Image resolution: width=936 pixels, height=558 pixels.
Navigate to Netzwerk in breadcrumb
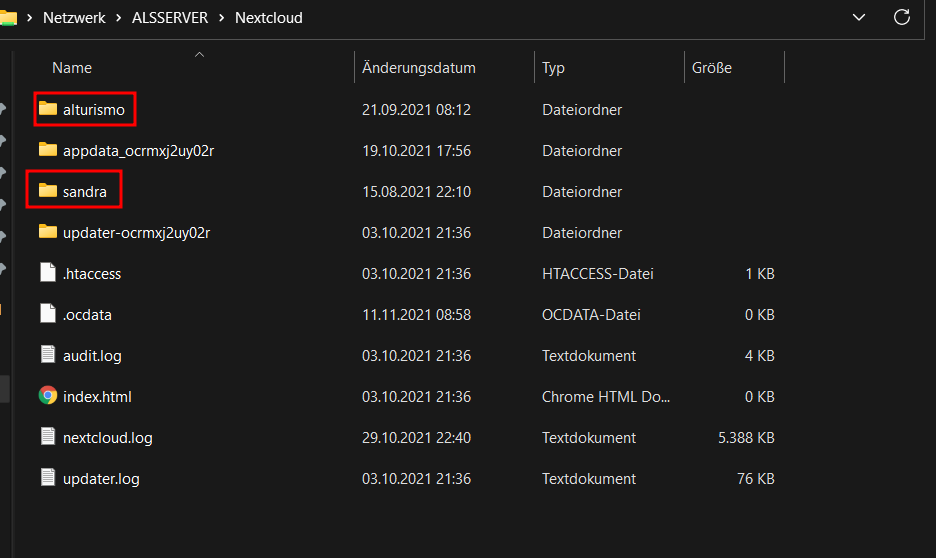click(x=74, y=18)
